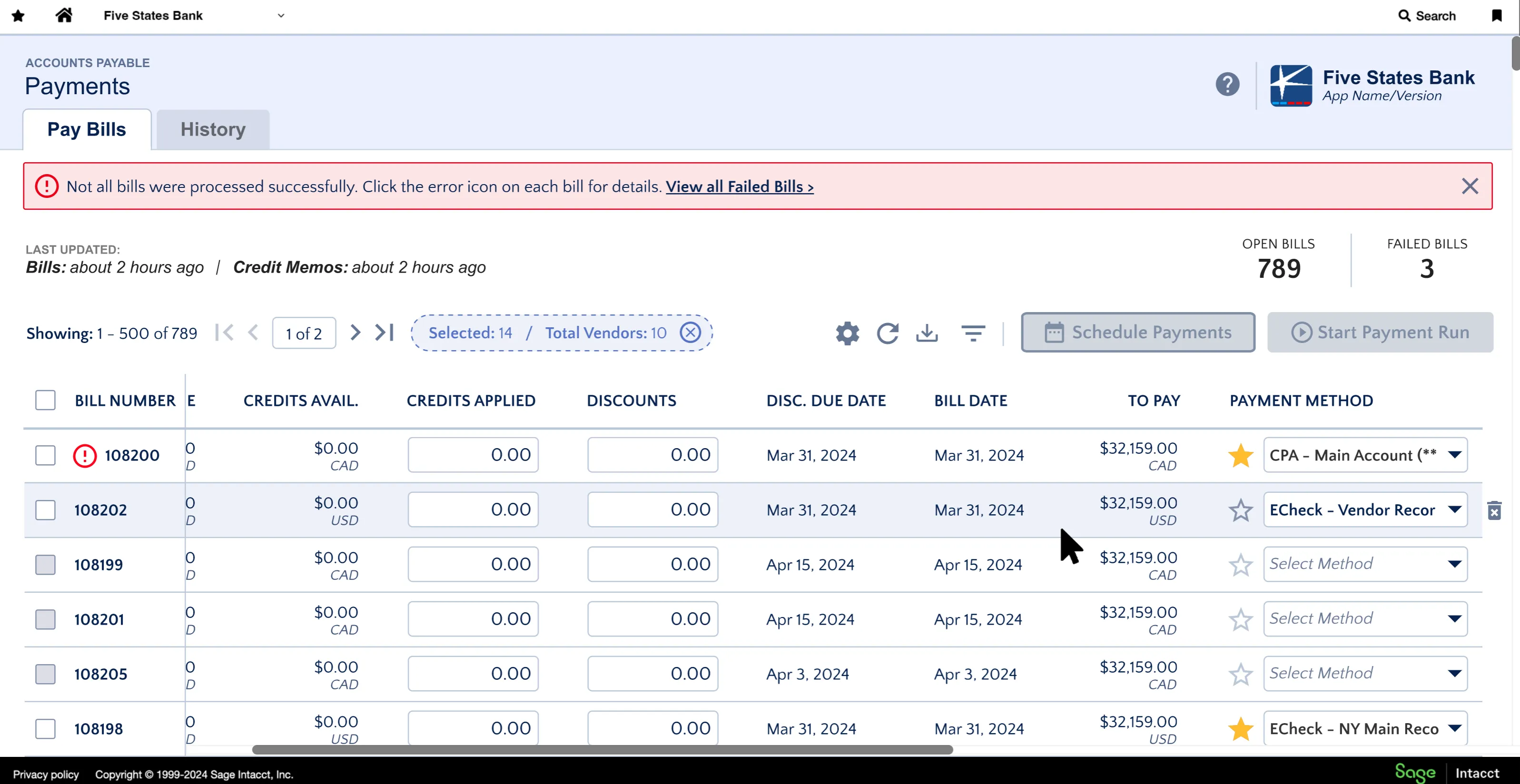Toggle favorite star for bill 108200
The height and width of the screenshot is (784, 1520).
(x=1240, y=455)
